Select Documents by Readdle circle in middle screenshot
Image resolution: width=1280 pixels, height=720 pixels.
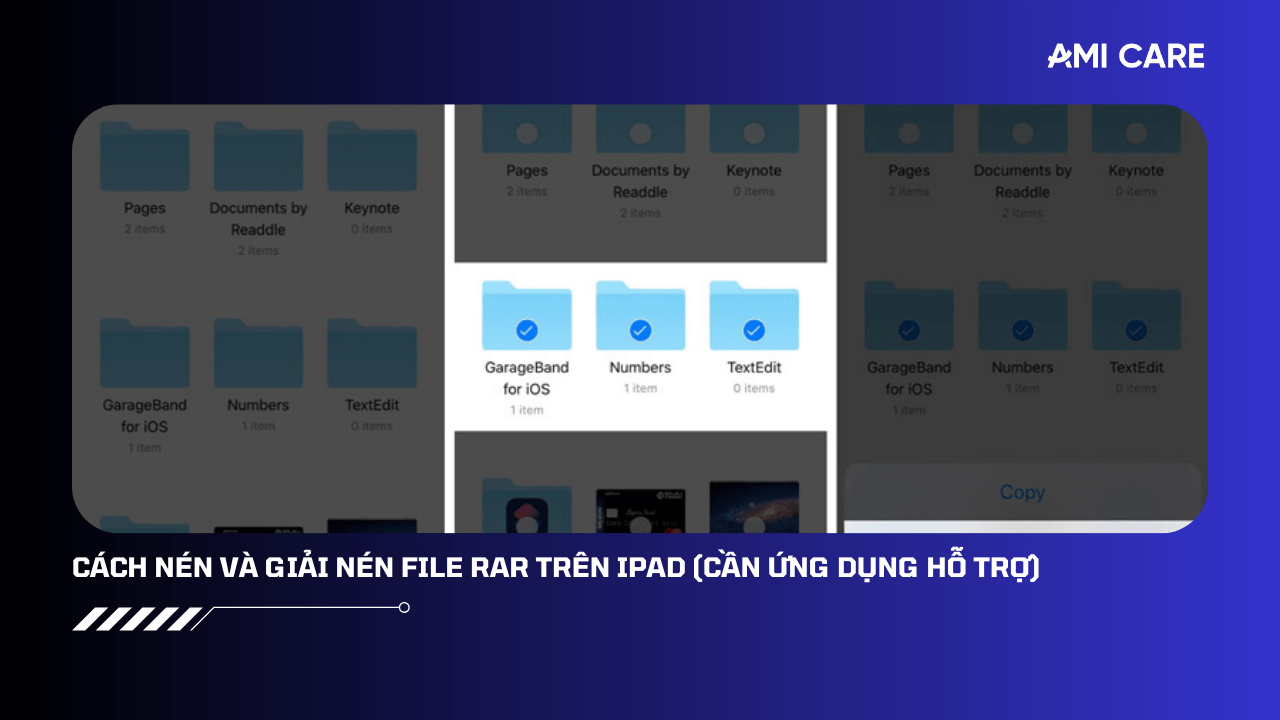click(x=640, y=132)
